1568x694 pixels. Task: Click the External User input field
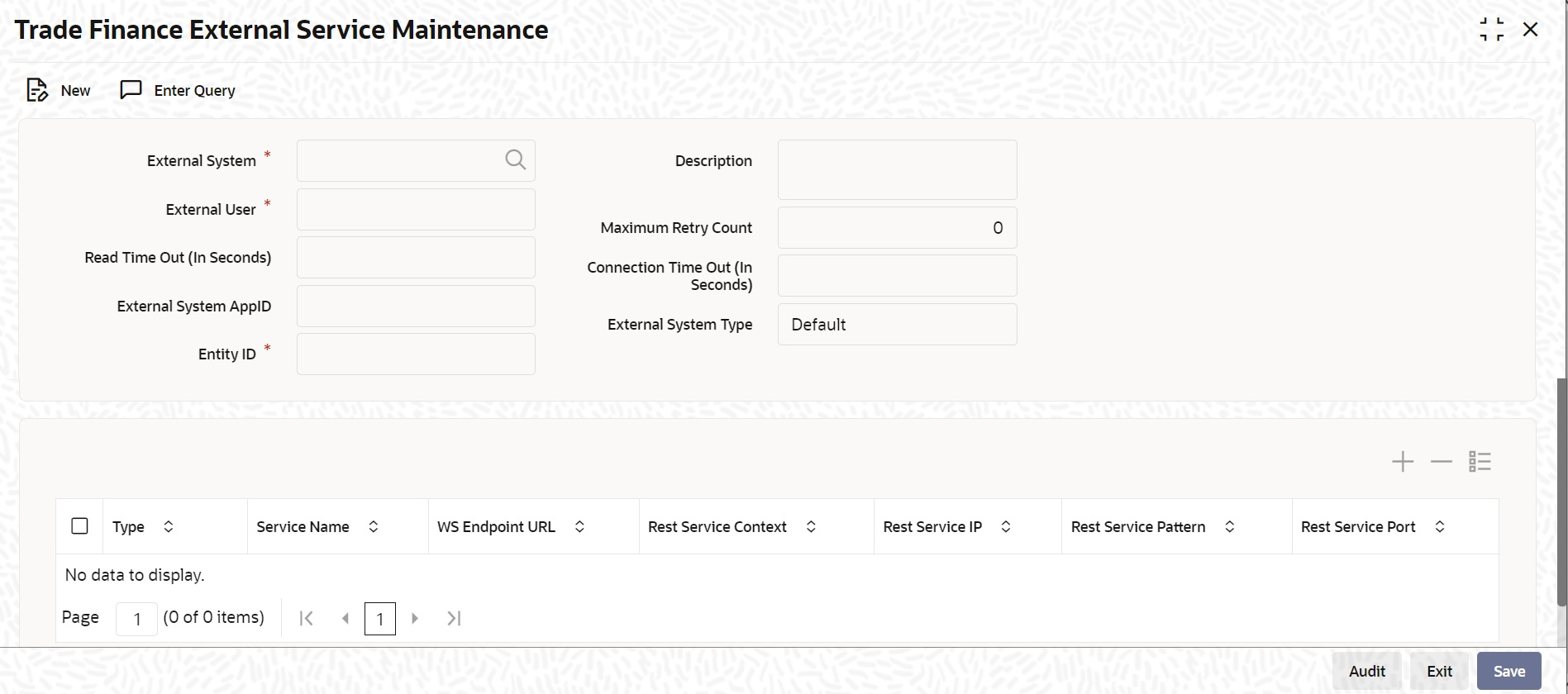416,209
